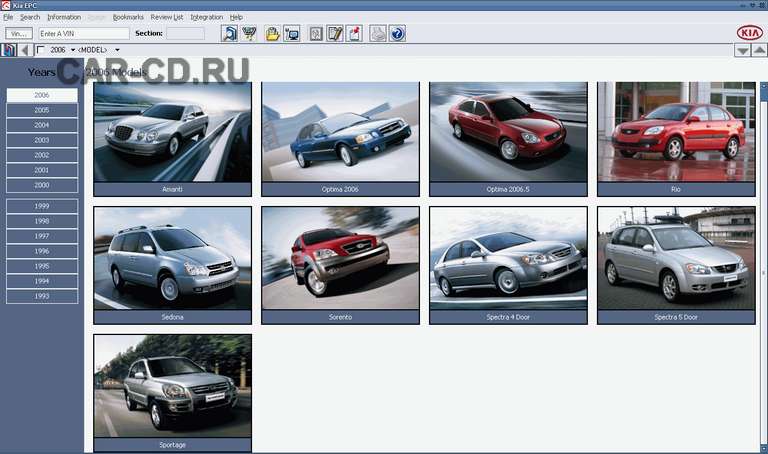This screenshot has width=768, height=454.
Task: Open the notepad with pencil icon
Action: pyautogui.click(x=335, y=33)
